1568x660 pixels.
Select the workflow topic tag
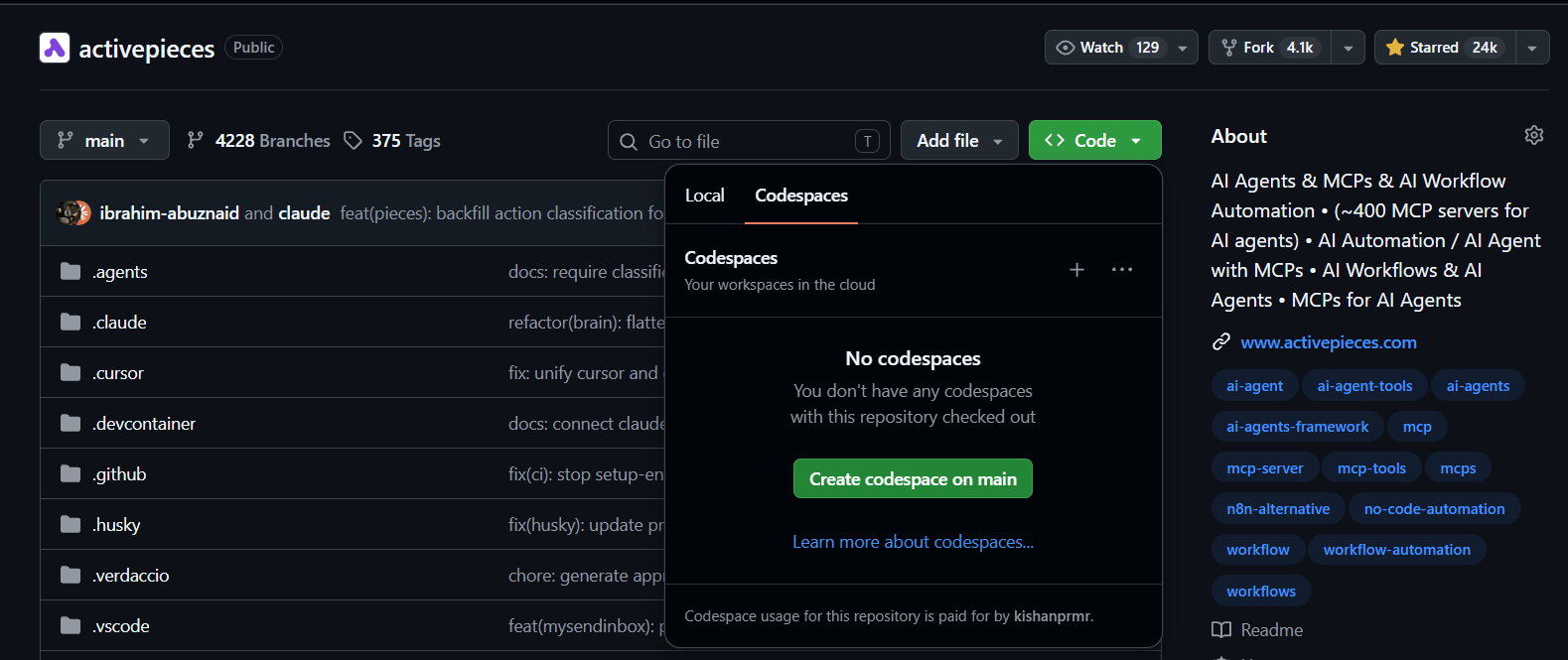click(x=1257, y=550)
